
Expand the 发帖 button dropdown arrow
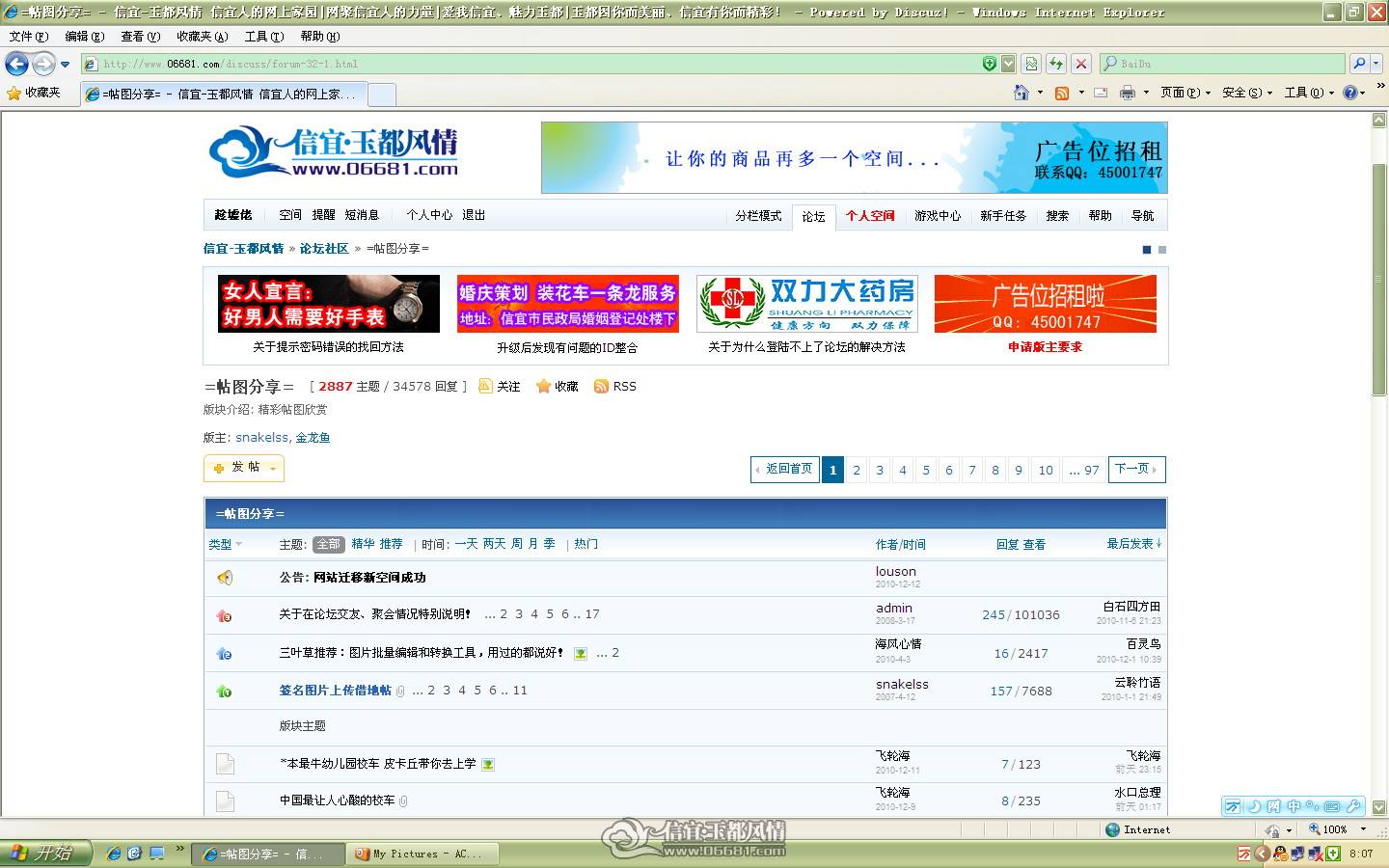(273, 469)
